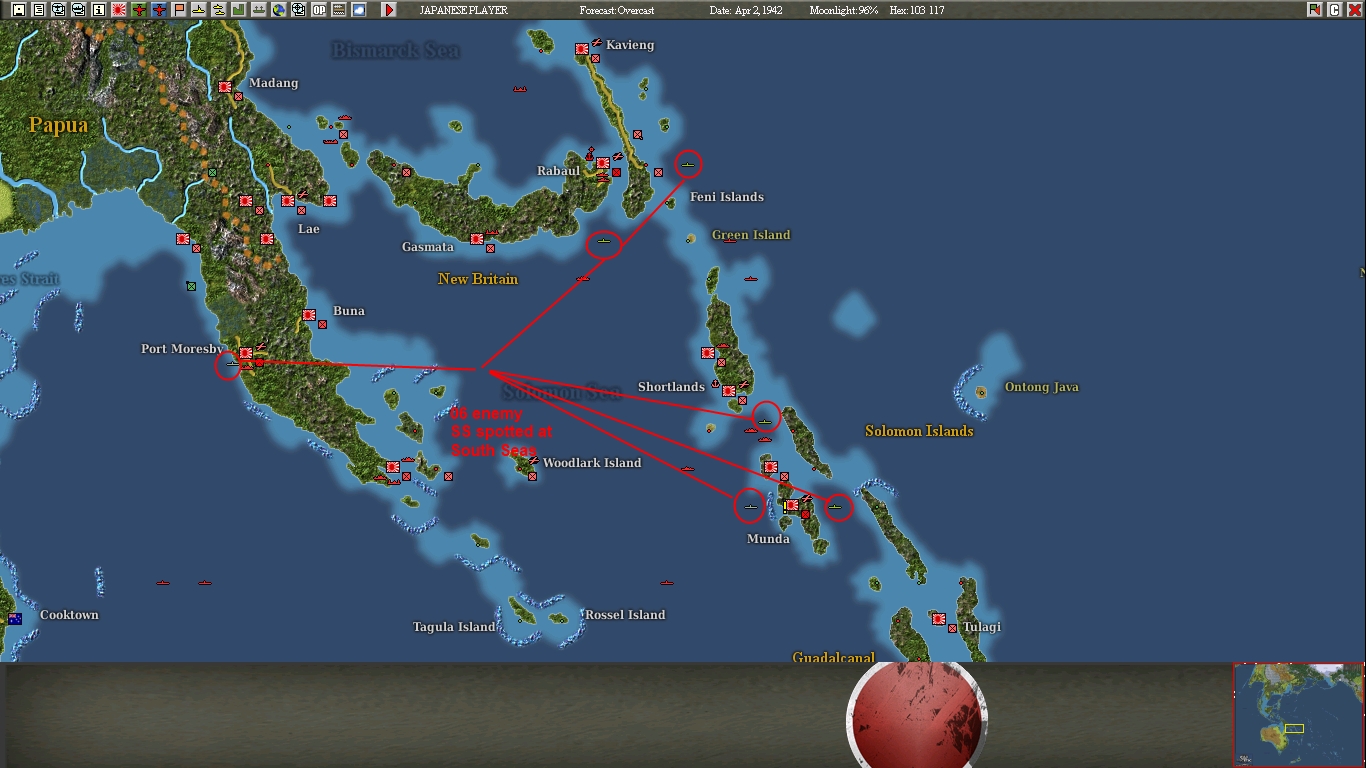
Task: Click the 'Date: Apr 2, 1942' text
Action: pyautogui.click(x=746, y=10)
